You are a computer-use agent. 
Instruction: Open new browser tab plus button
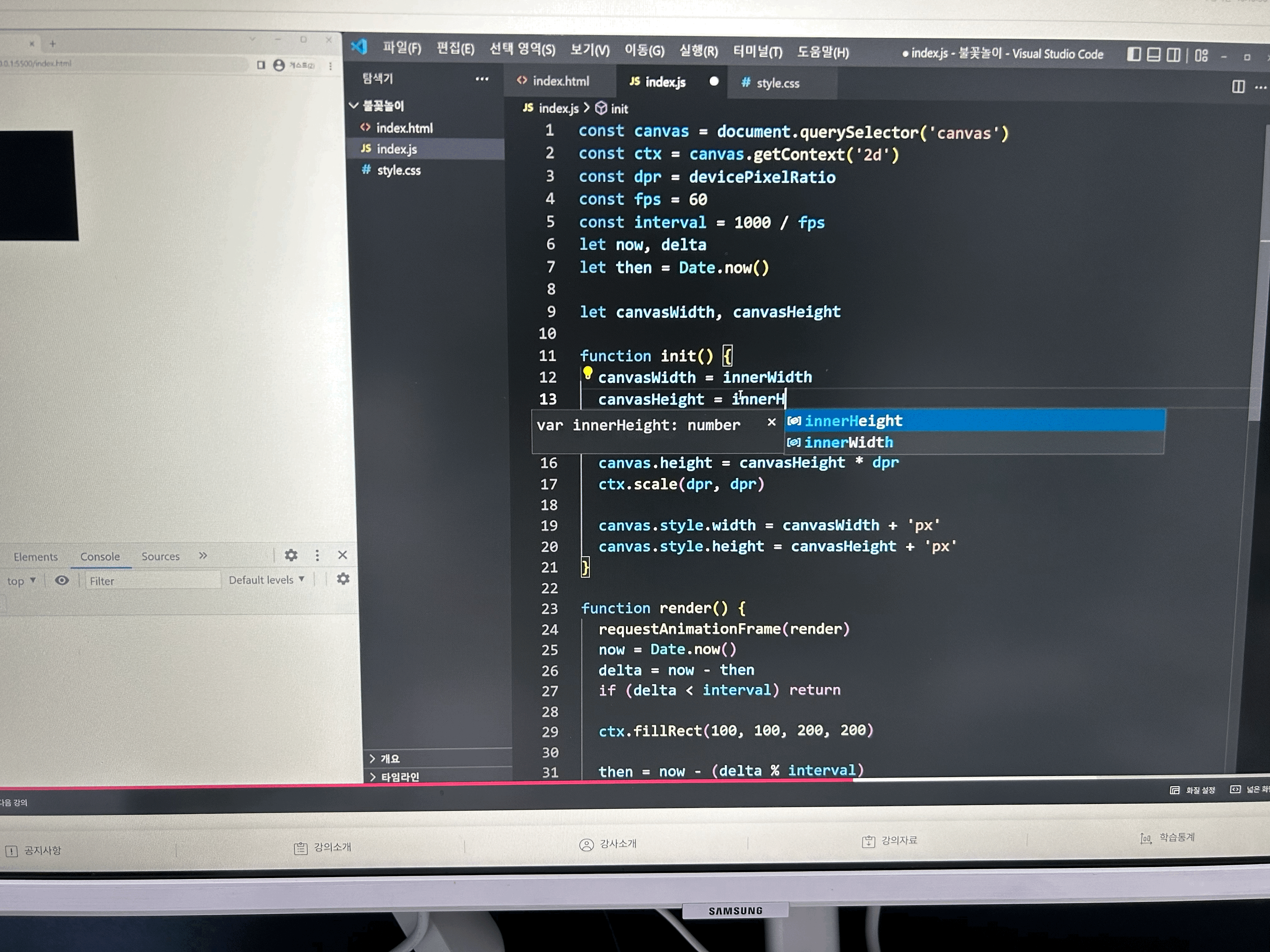(53, 44)
